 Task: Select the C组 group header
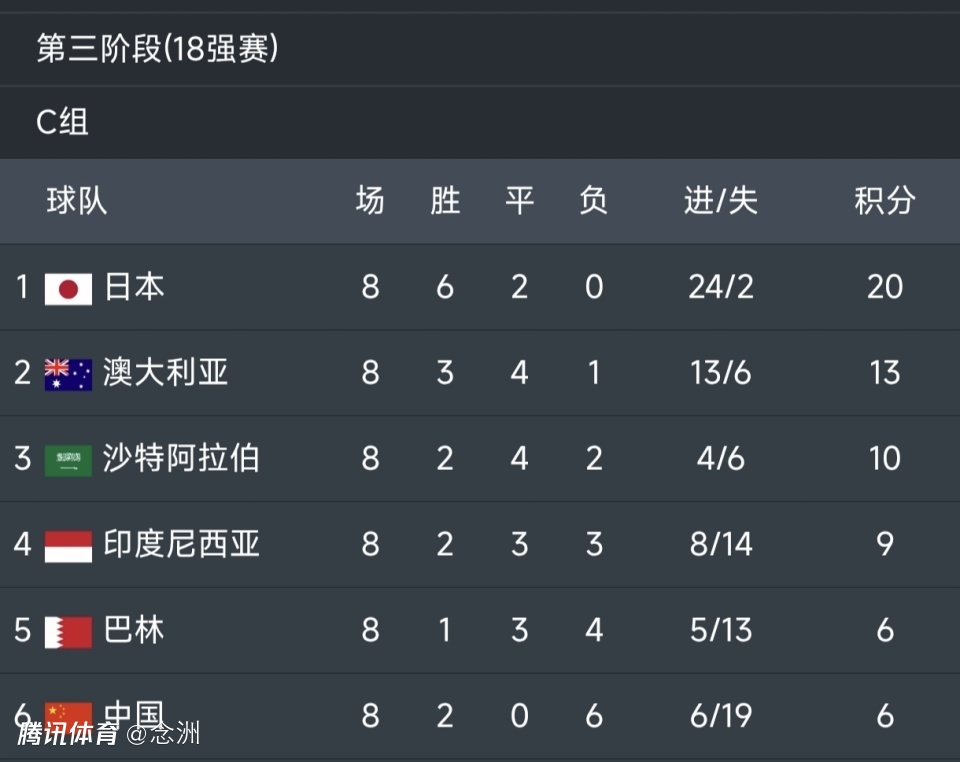[62, 122]
